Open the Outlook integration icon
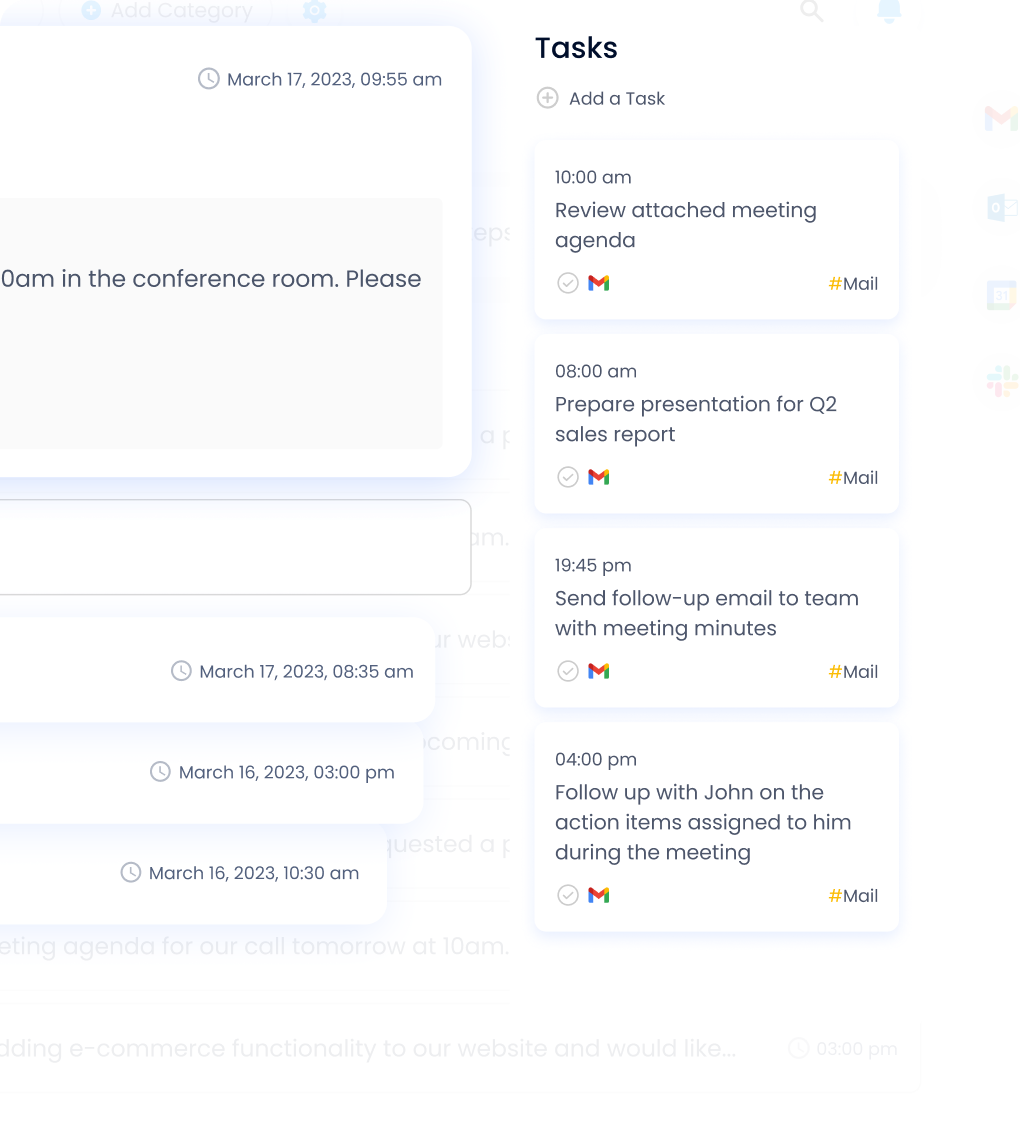The width and height of the screenshot is (1020, 1121). [x=1001, y=207]
